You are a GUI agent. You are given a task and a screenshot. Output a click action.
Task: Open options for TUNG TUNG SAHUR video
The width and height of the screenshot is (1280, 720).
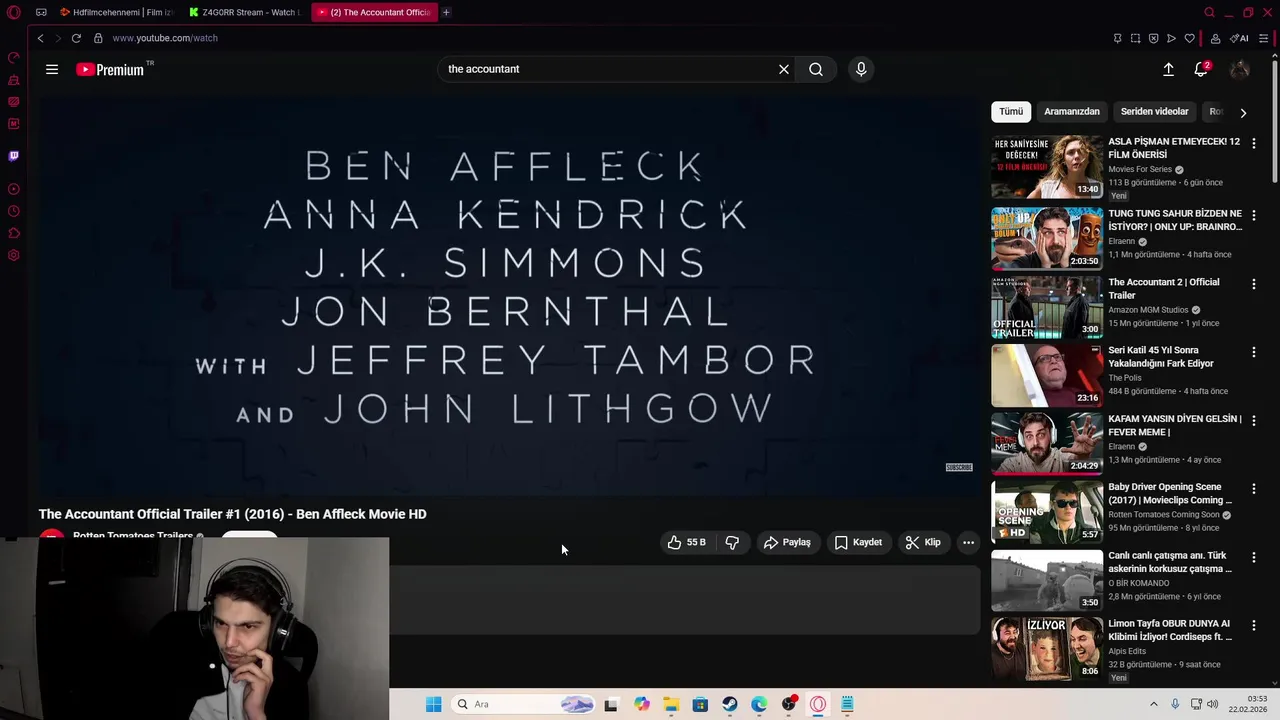tap(1253, 215)
